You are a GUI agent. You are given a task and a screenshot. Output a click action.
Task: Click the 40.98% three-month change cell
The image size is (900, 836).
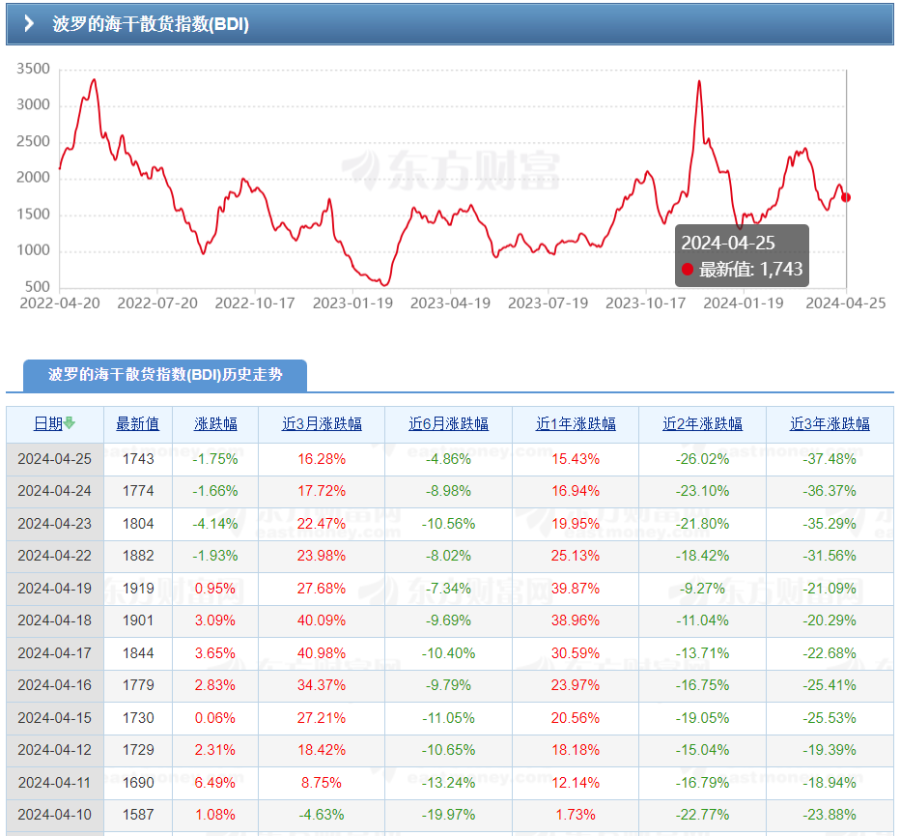coord(321,653)
